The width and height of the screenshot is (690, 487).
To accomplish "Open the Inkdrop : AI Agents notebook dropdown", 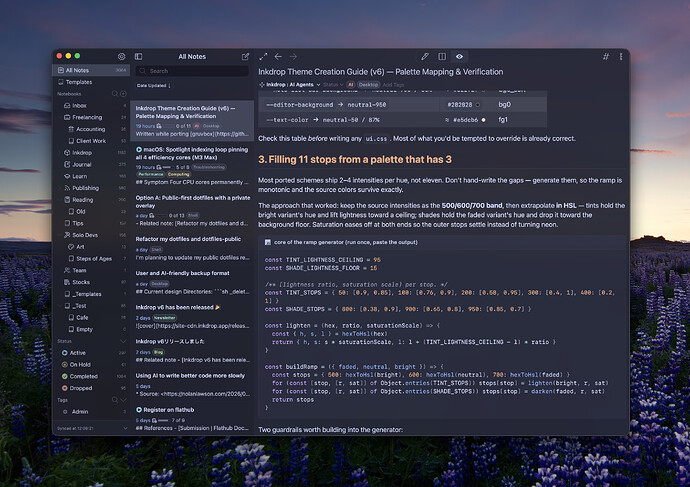I will click(x=290, y=84).
